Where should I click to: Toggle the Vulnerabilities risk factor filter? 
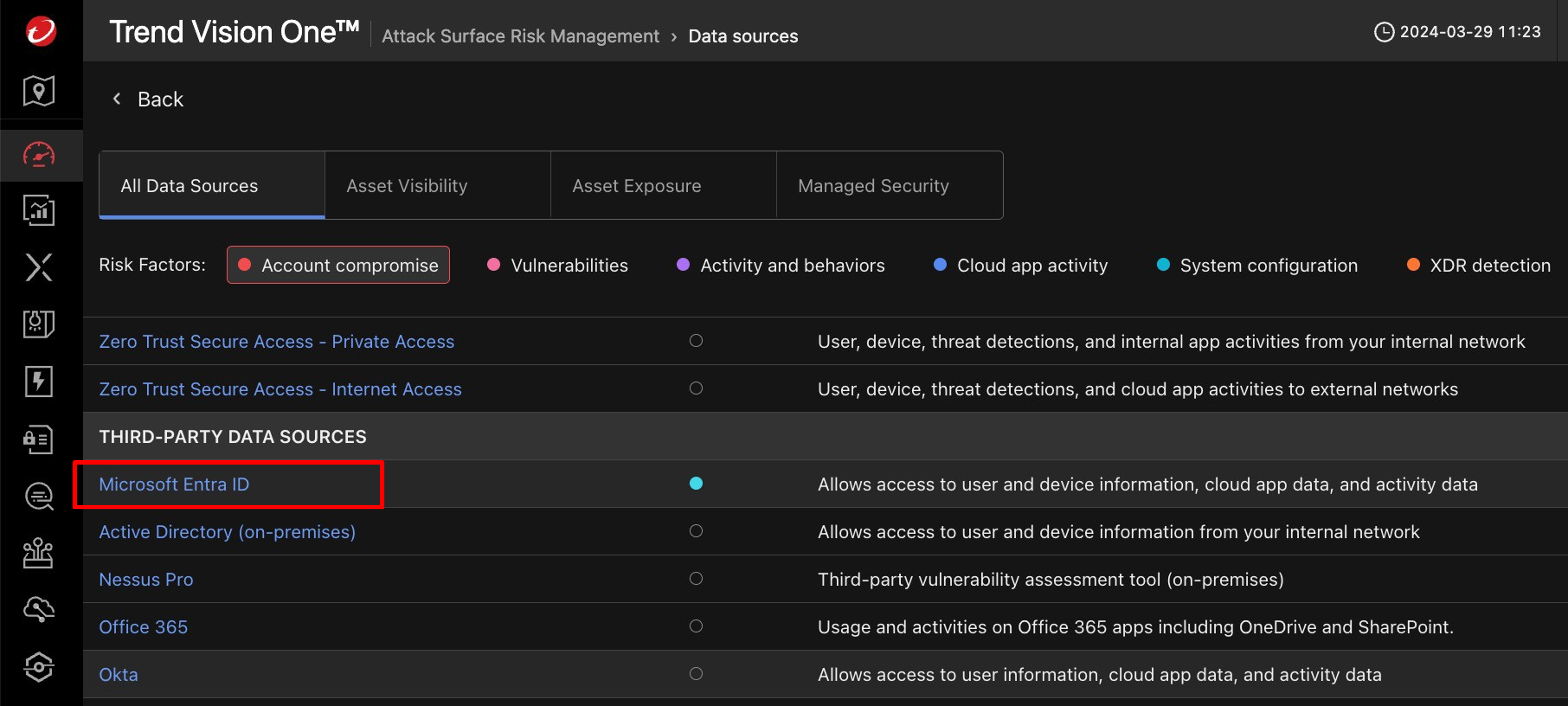point(558,265)
